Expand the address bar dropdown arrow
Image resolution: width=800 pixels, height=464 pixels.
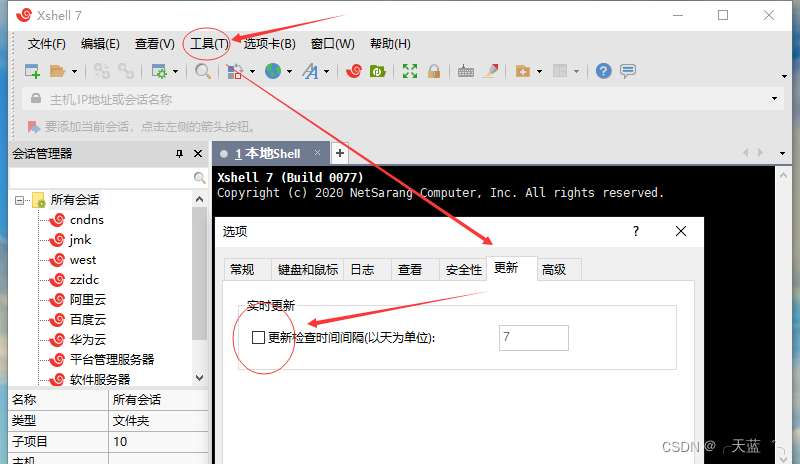click(774, 99)
